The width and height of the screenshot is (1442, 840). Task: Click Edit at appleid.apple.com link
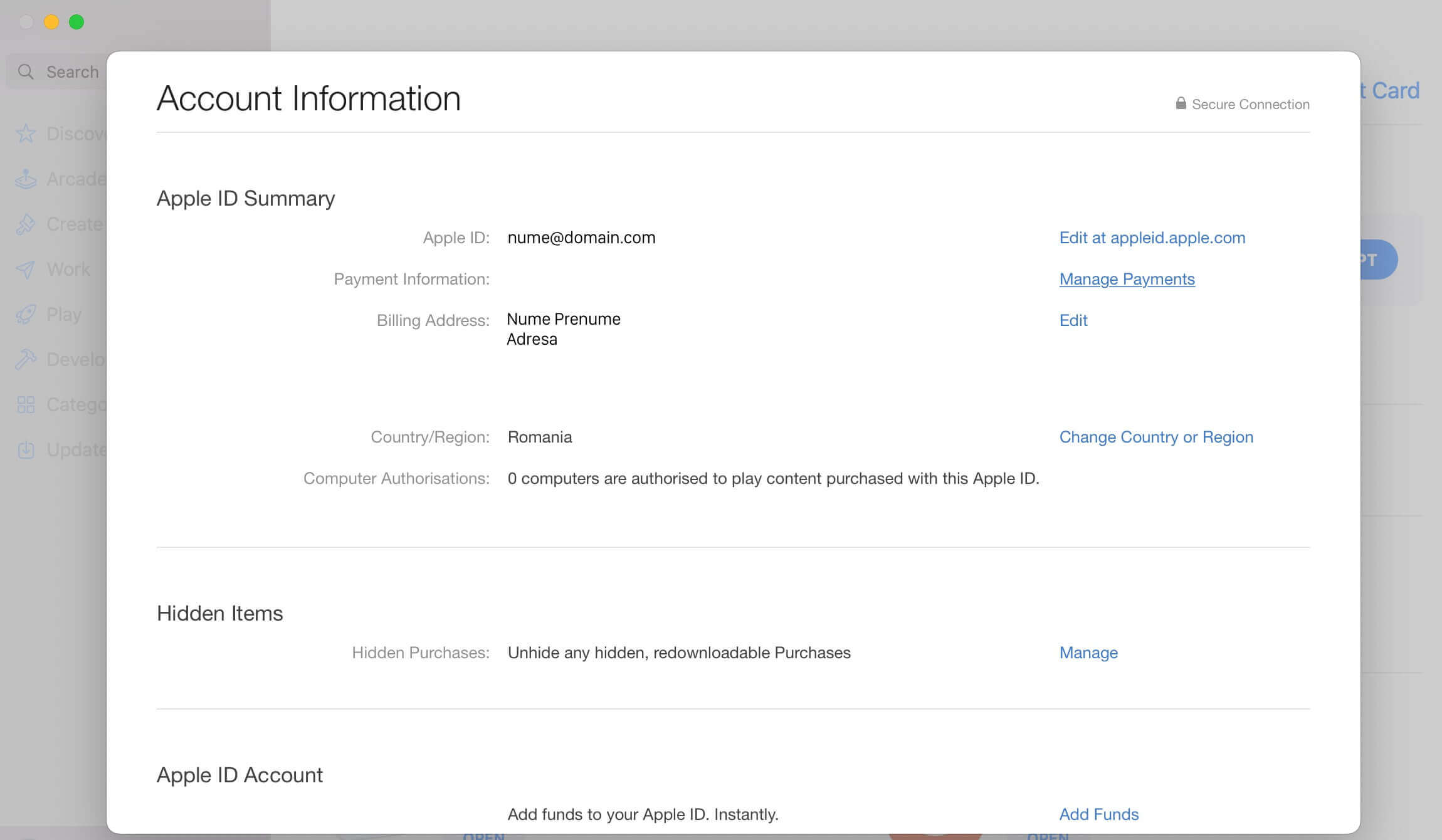[1152, 238]
